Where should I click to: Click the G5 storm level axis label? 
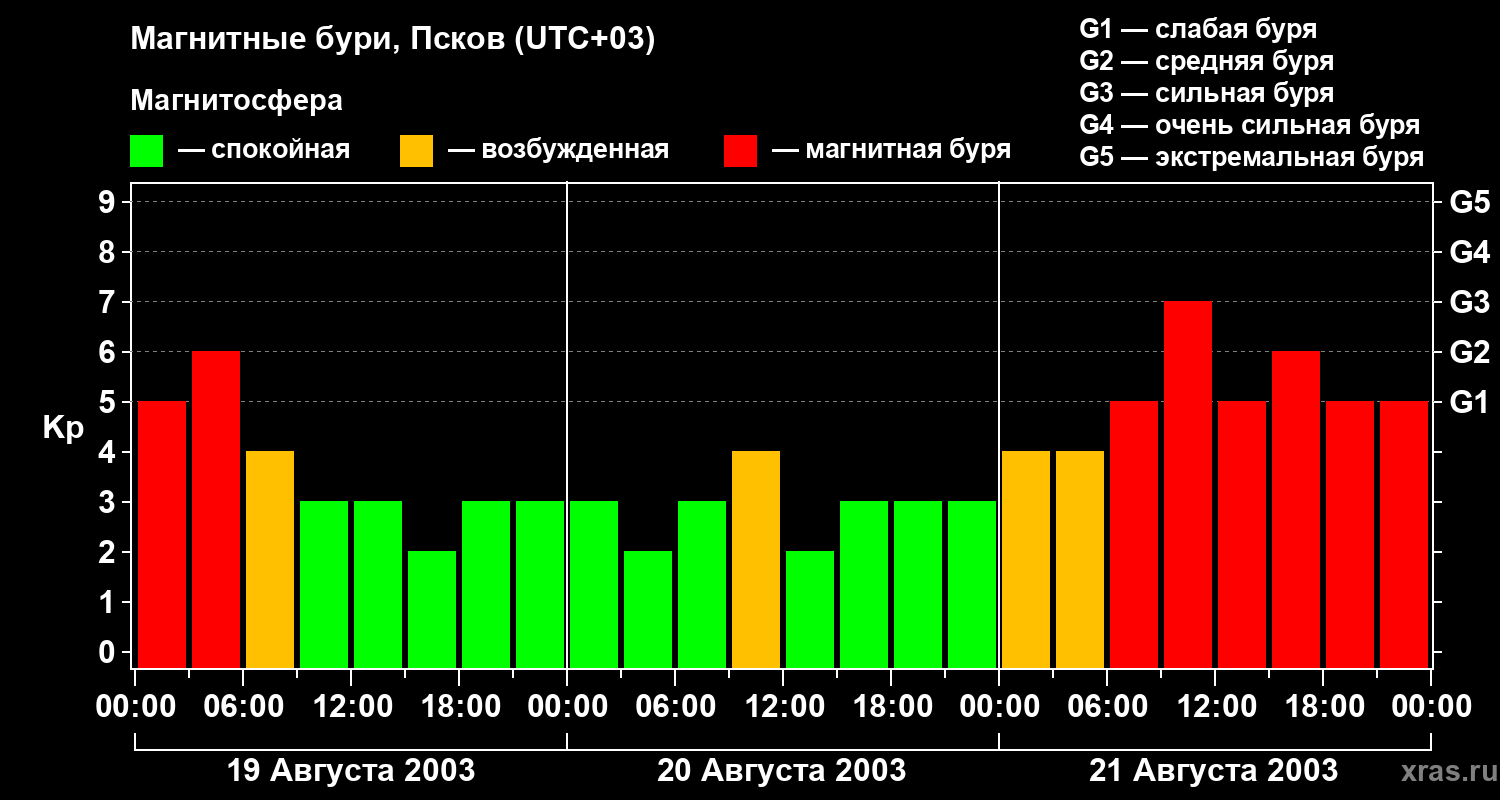point(1469,202)
